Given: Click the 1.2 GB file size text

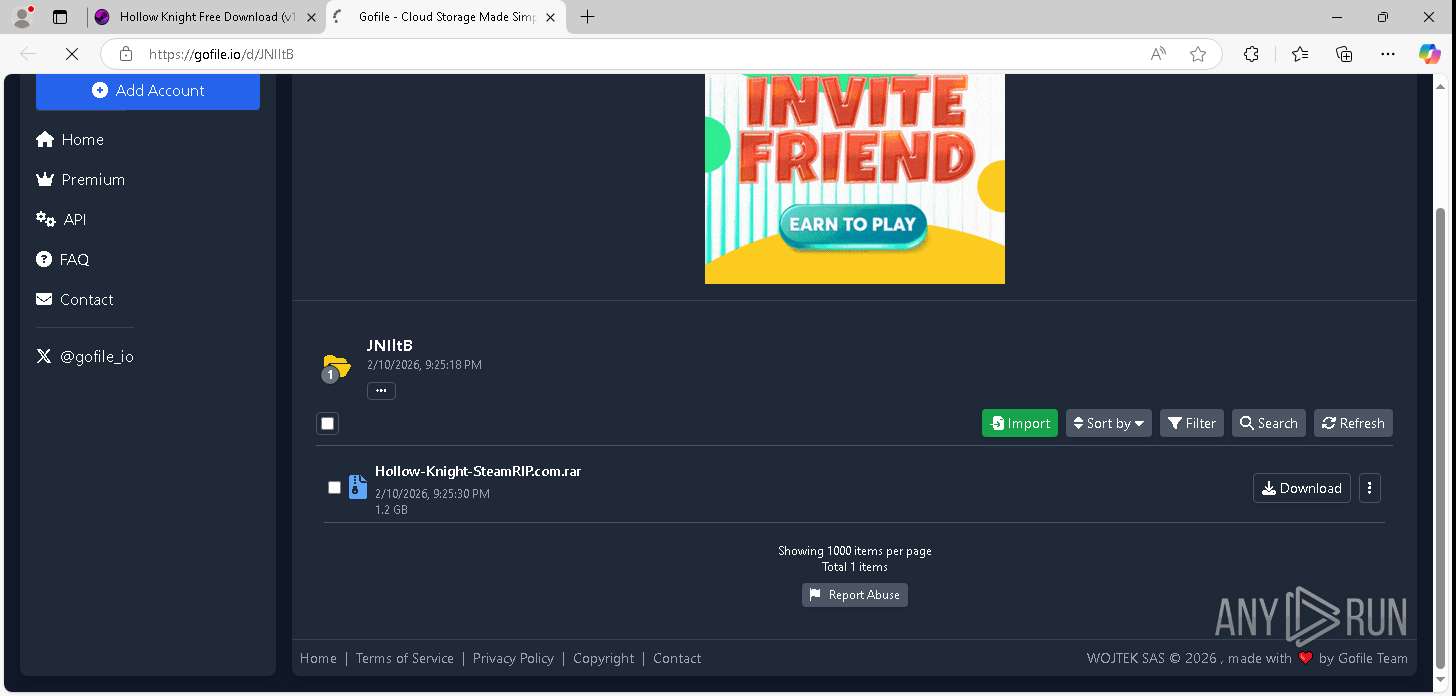Looking at the screenshot, I should tap(391, 510).
